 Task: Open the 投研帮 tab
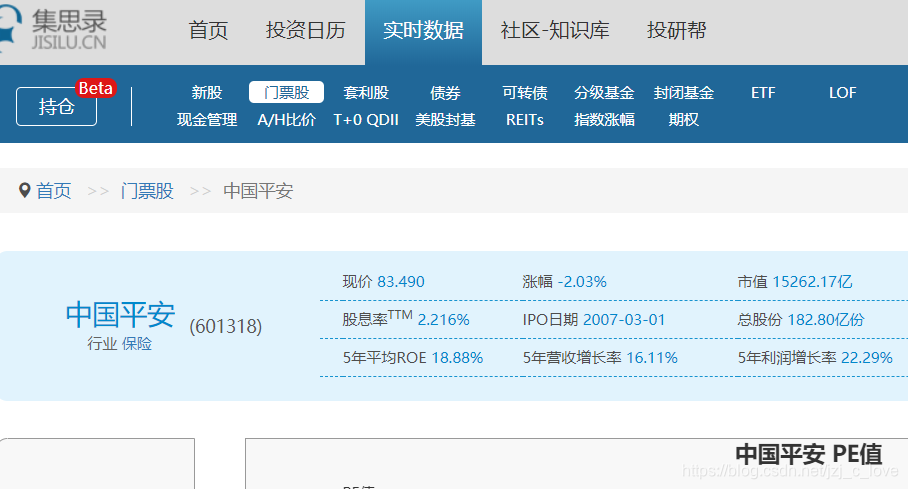(x=676, y=30)
